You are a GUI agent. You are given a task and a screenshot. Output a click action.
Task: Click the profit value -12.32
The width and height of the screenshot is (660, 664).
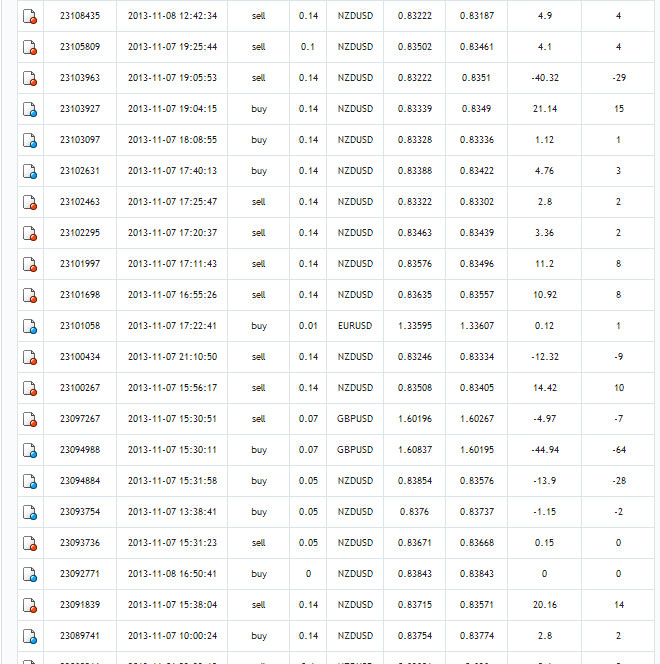545,357
